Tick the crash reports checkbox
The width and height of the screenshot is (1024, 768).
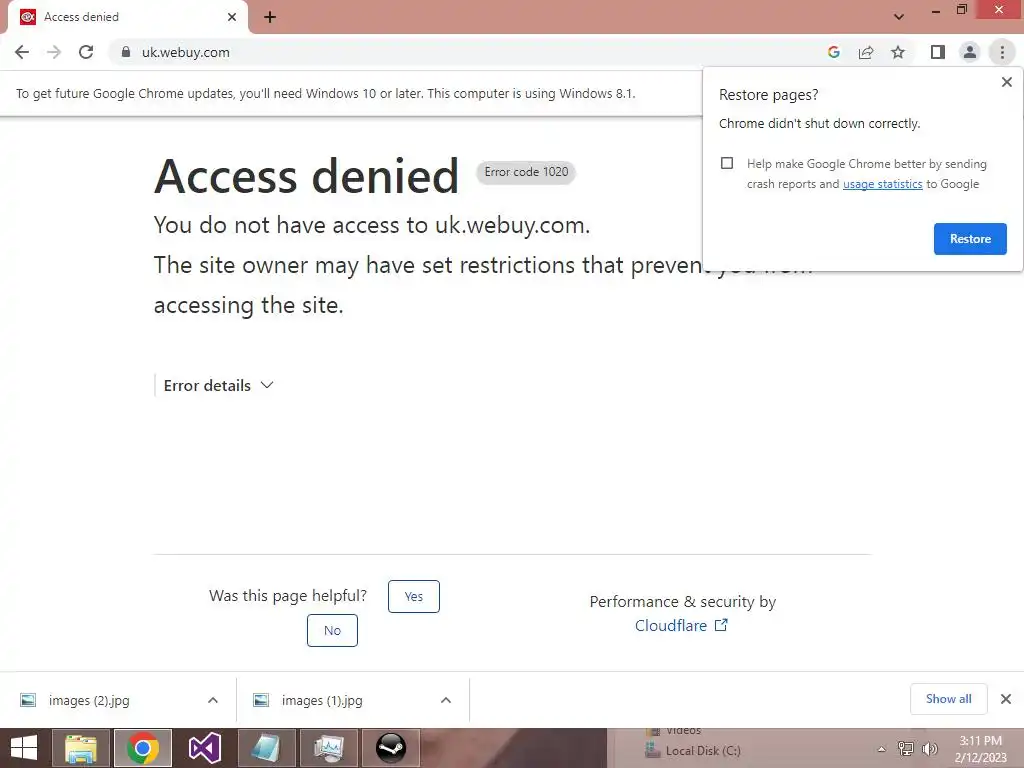point(727,163)
